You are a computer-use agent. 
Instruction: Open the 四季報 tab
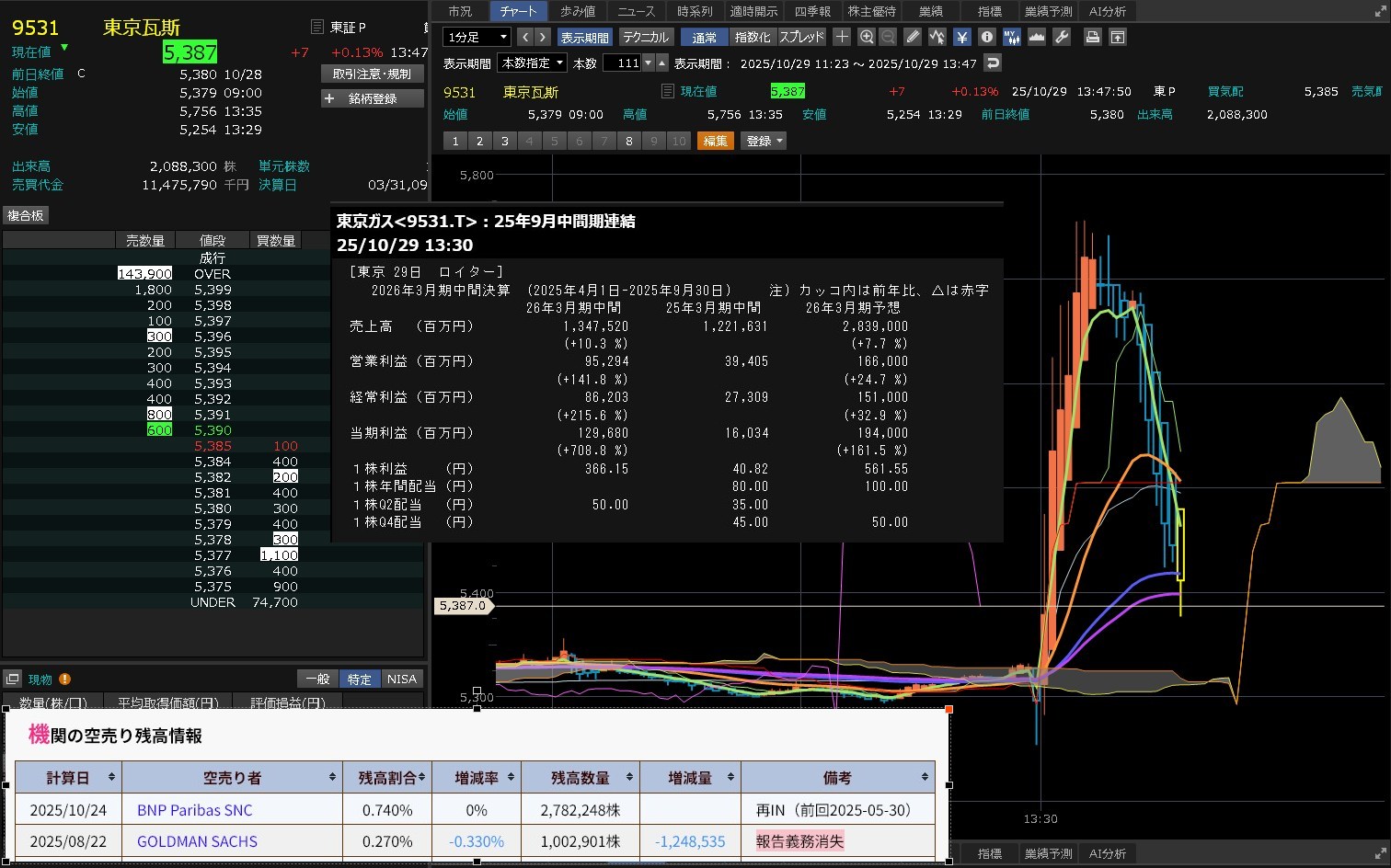tap(812, 11)
